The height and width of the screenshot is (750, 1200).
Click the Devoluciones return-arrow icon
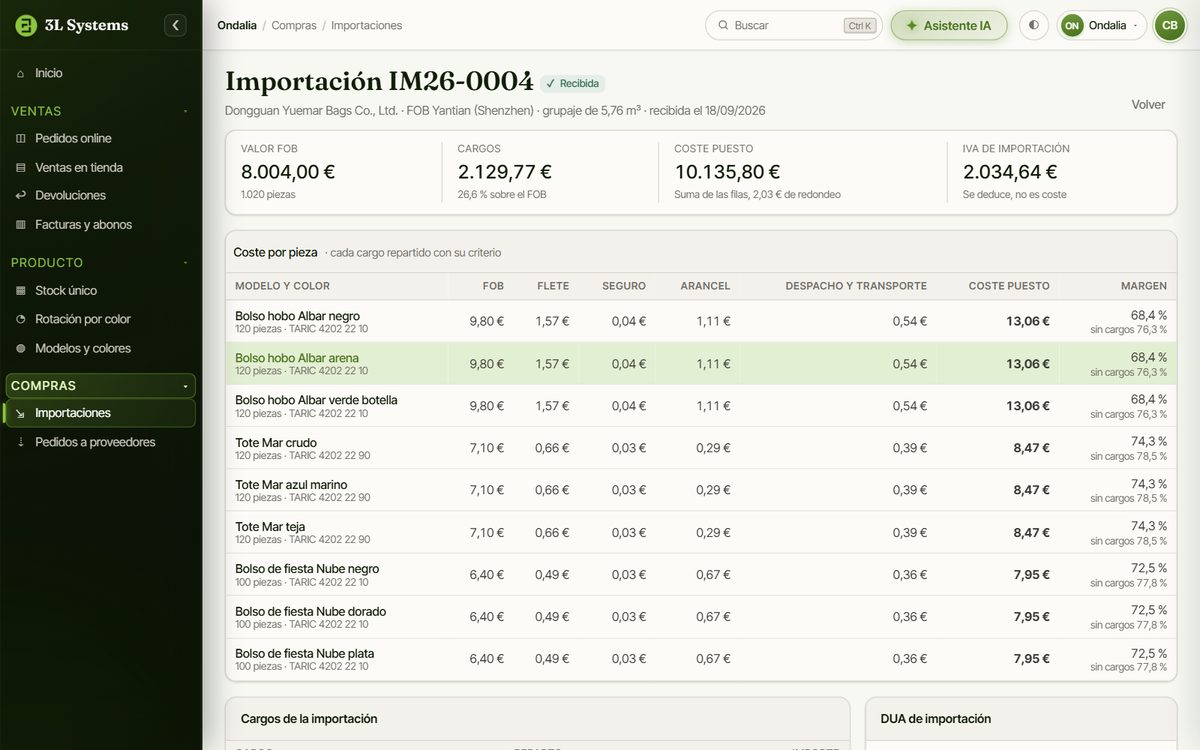(x=21, y=195)
